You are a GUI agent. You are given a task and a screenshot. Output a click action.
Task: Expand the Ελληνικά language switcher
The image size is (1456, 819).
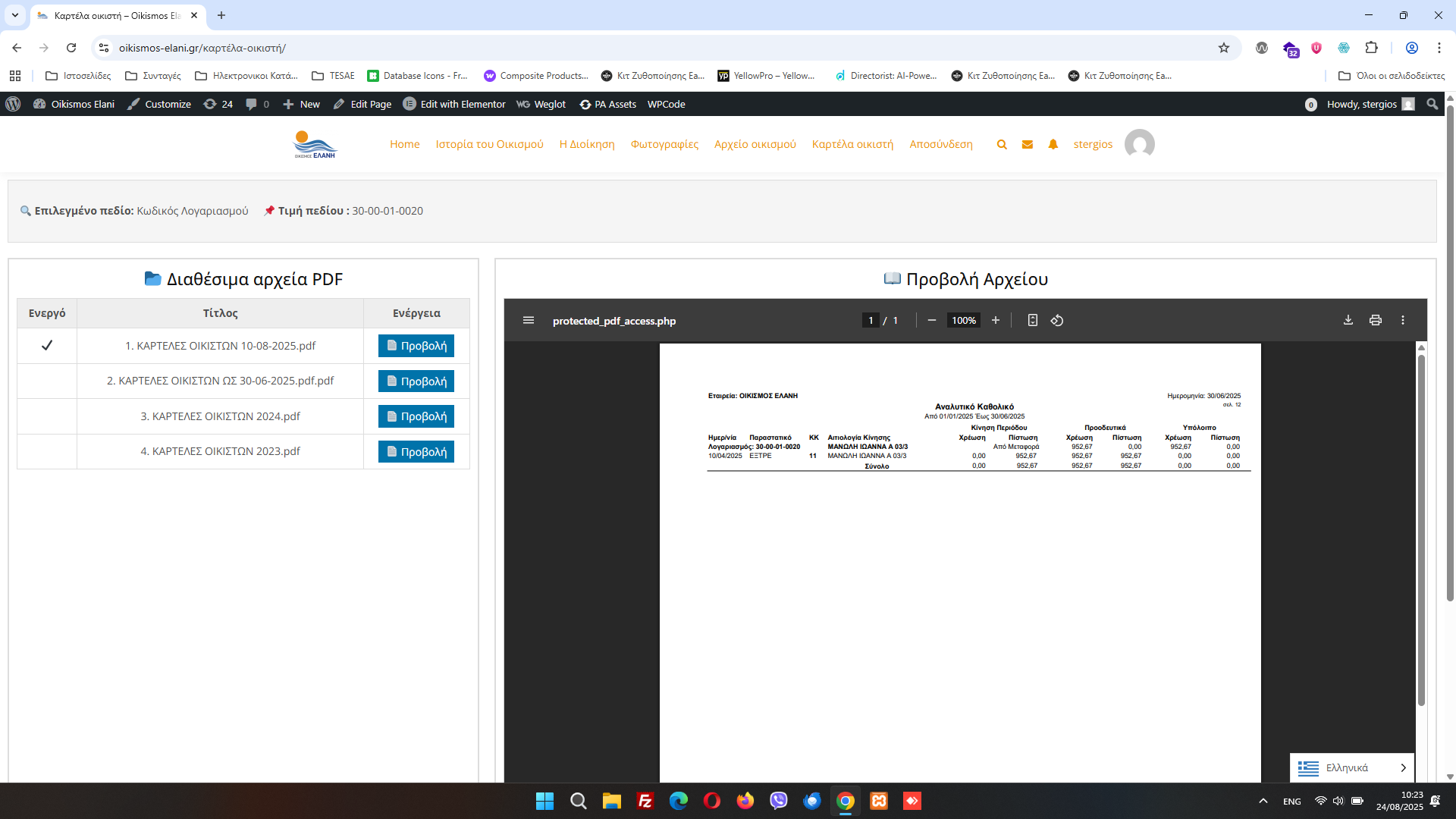[x=1351, y=767]
